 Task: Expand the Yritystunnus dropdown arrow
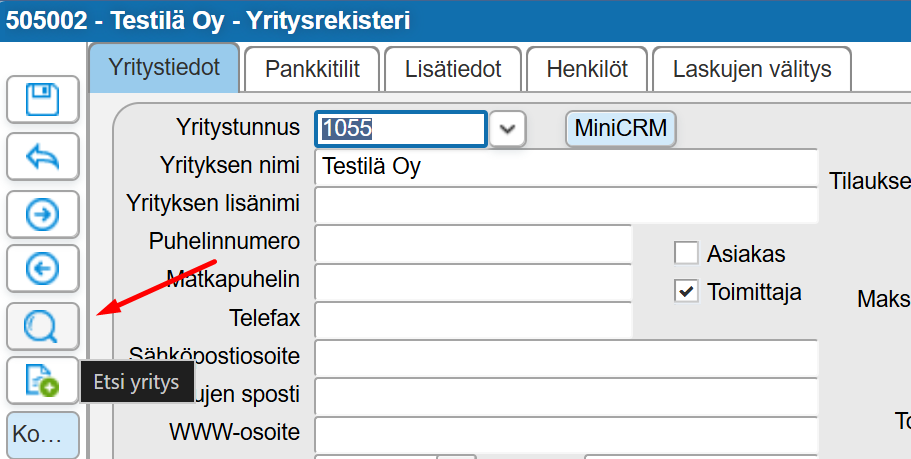point(508,128)
